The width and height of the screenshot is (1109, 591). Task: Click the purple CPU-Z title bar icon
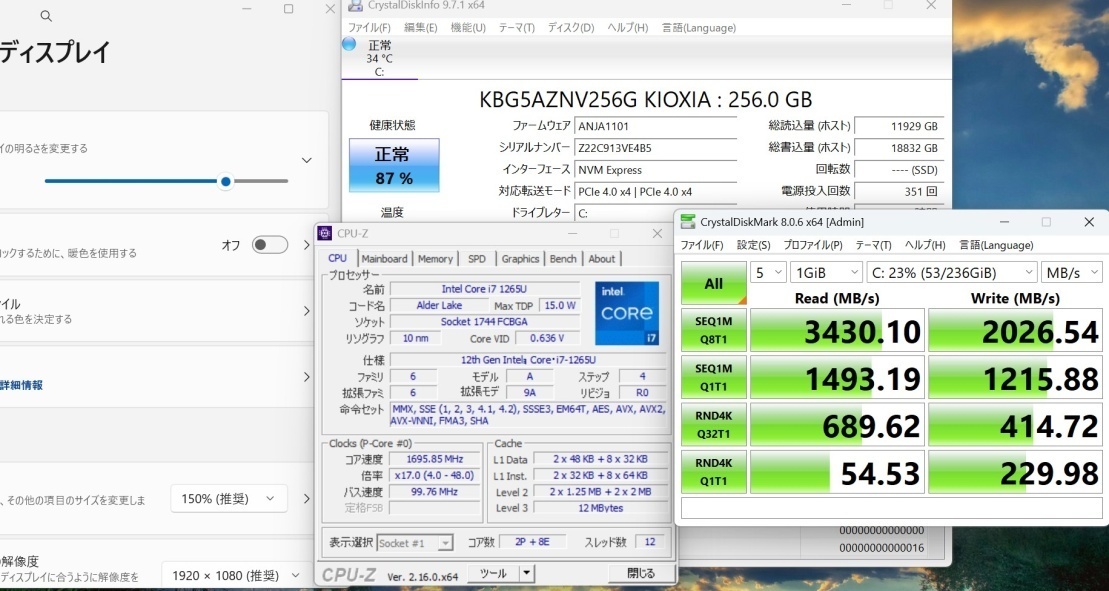pos(325,233)
